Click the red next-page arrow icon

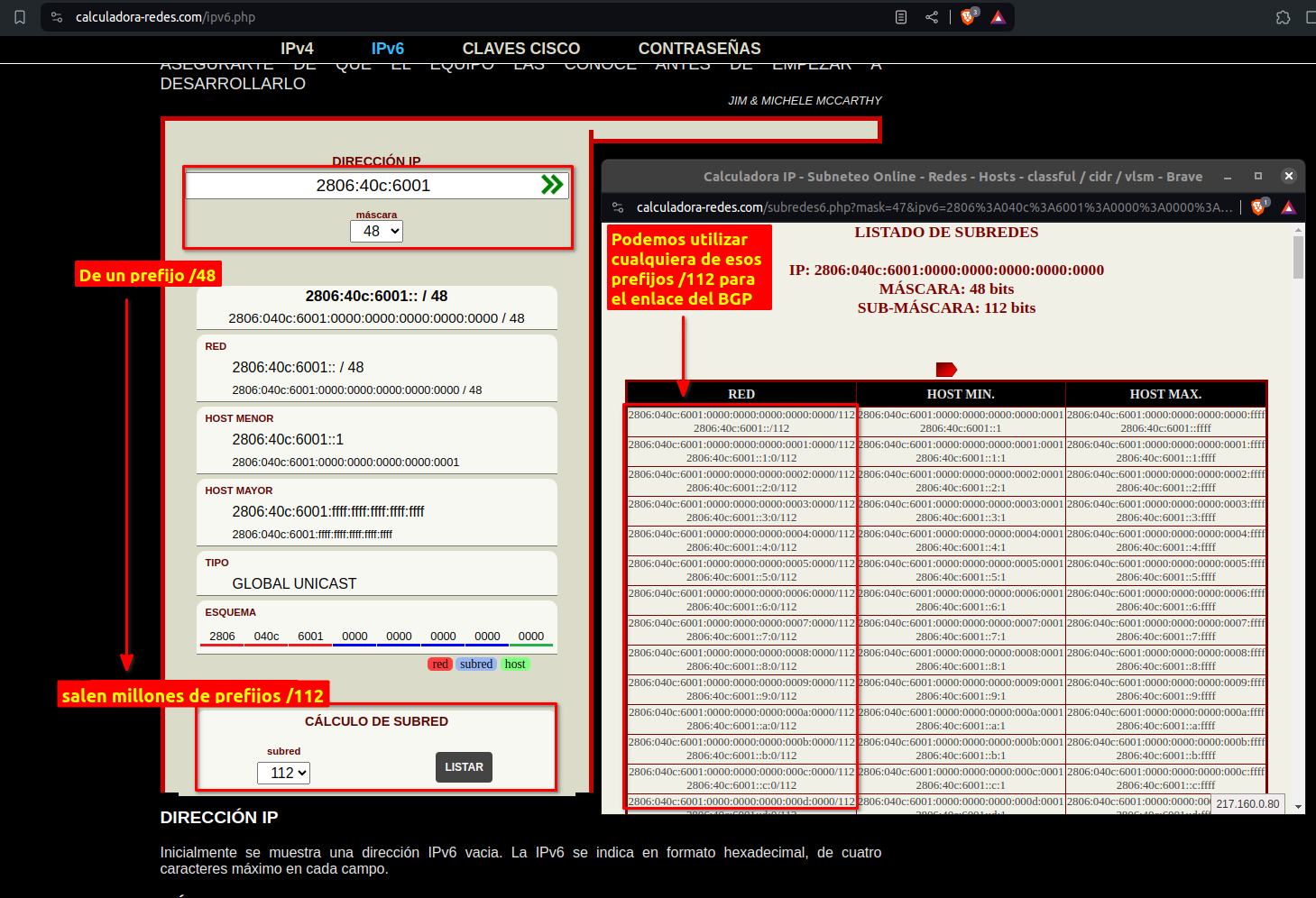(x=946, y=370)
